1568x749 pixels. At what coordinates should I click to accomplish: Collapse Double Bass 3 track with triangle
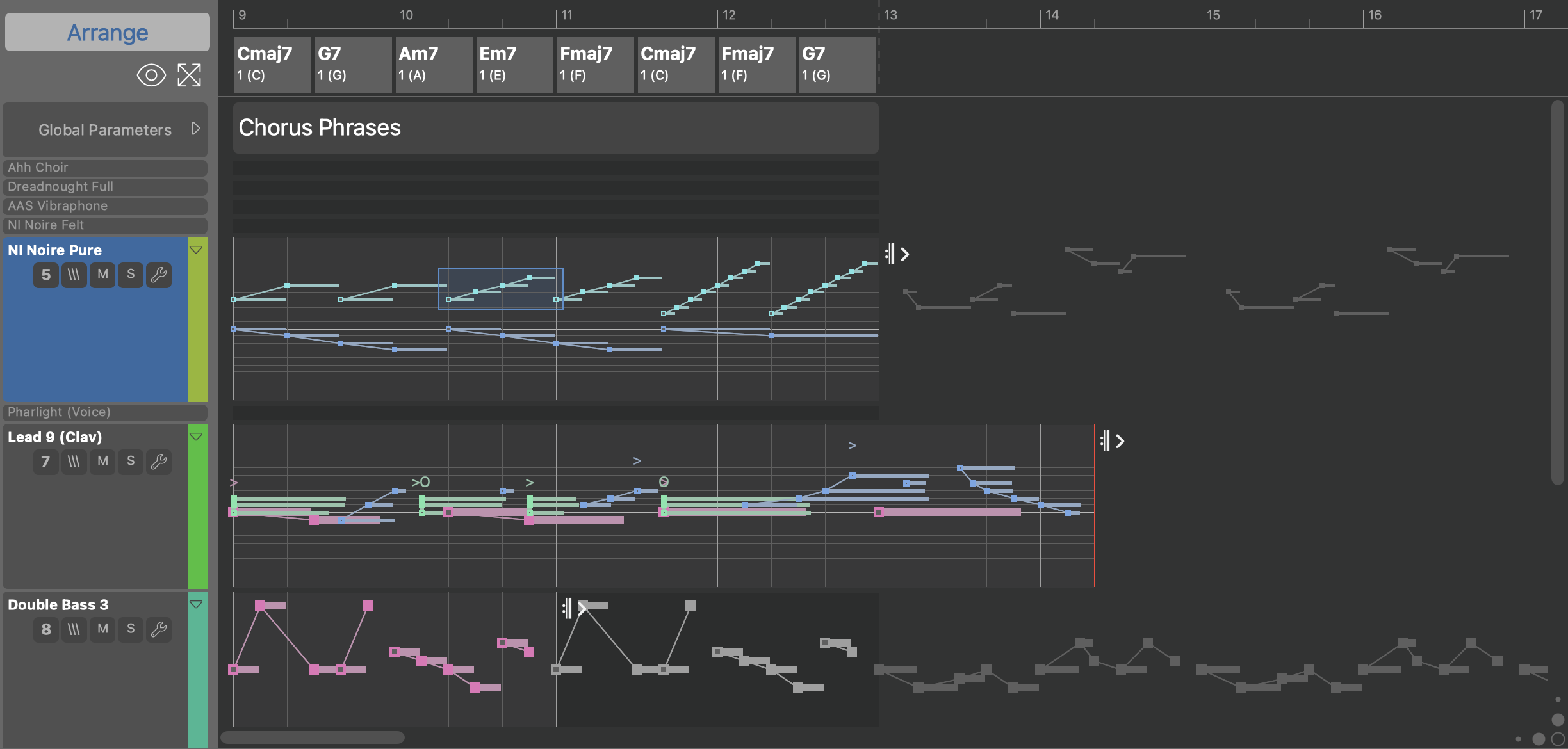196,604
